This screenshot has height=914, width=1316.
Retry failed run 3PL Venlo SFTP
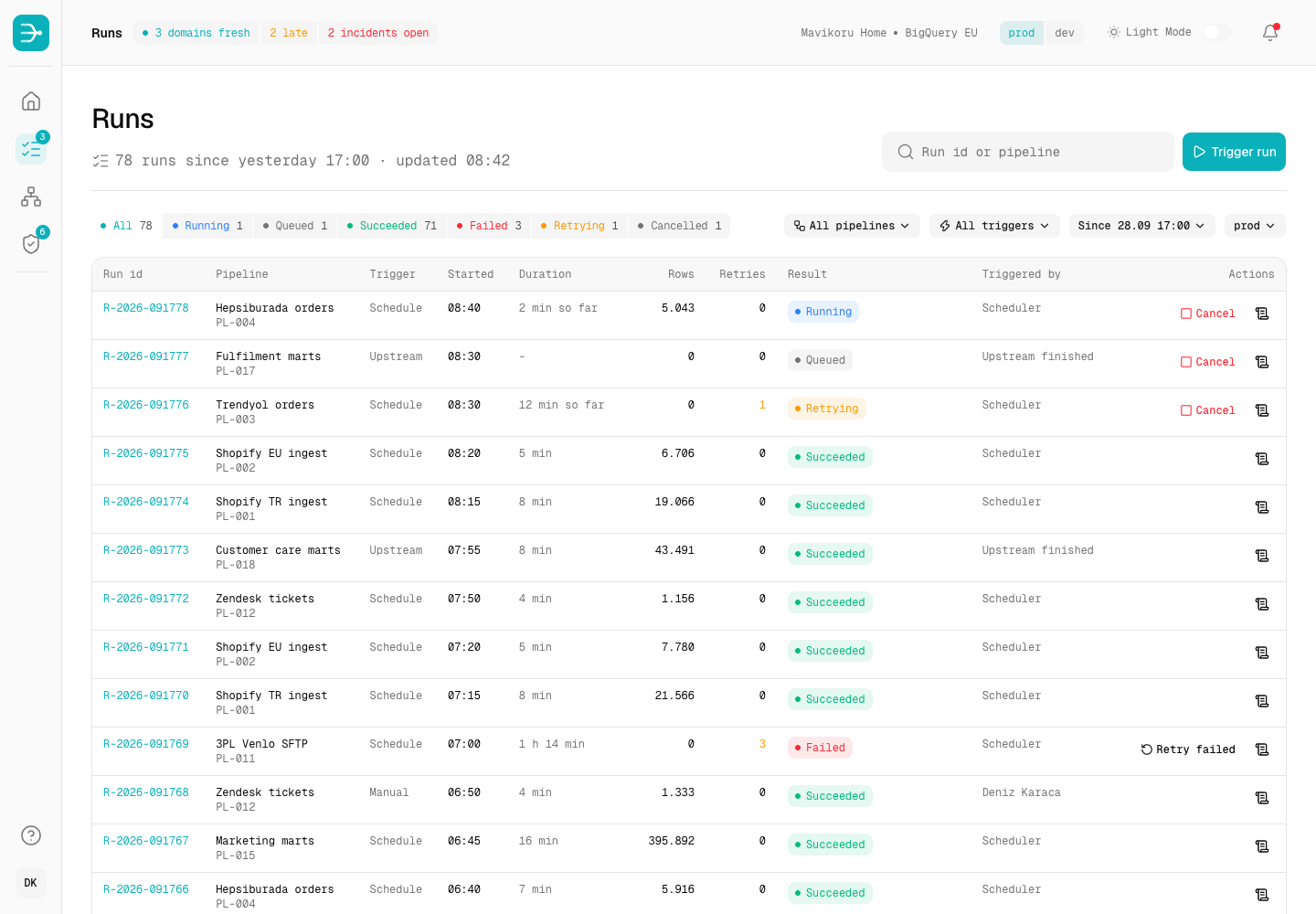(x=1188, y=749)
